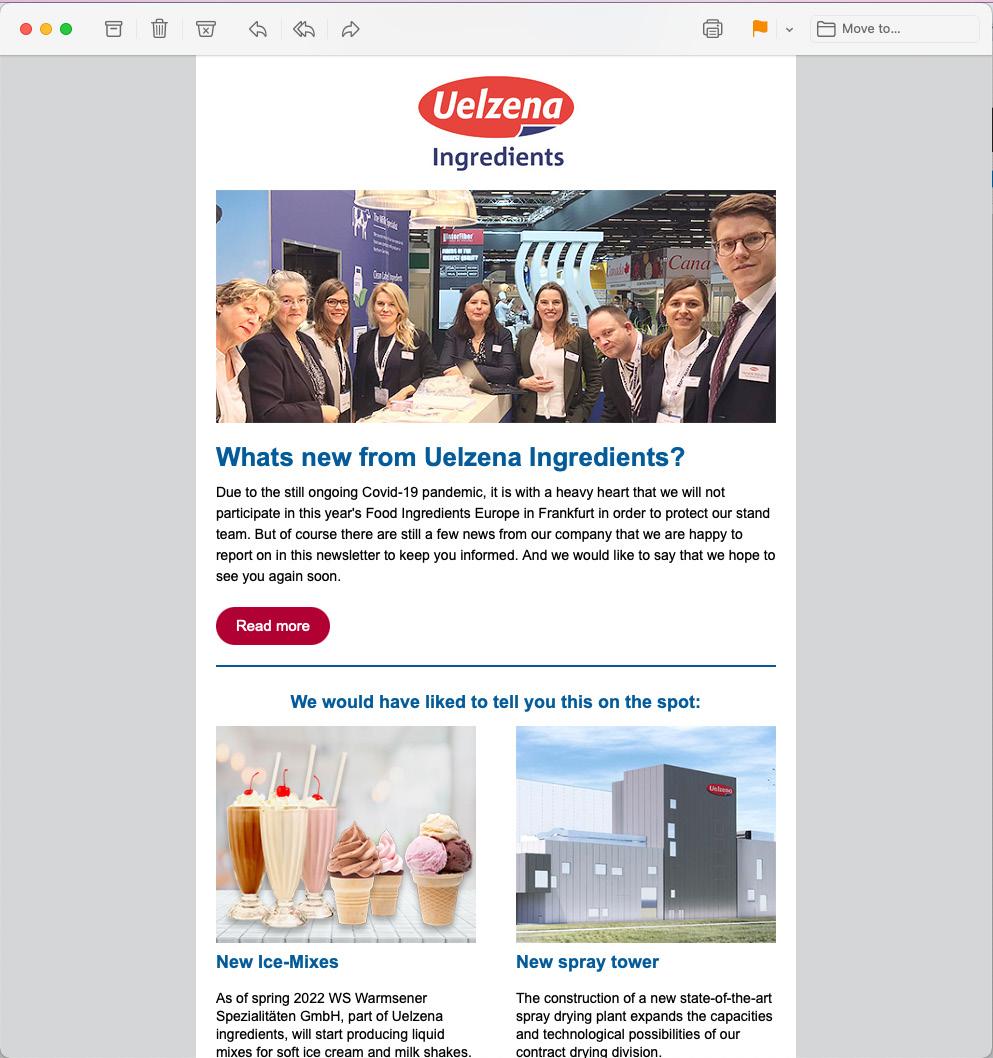Click the folder icon beside Move to
The image size is (993, 1058).
[826, 29]
